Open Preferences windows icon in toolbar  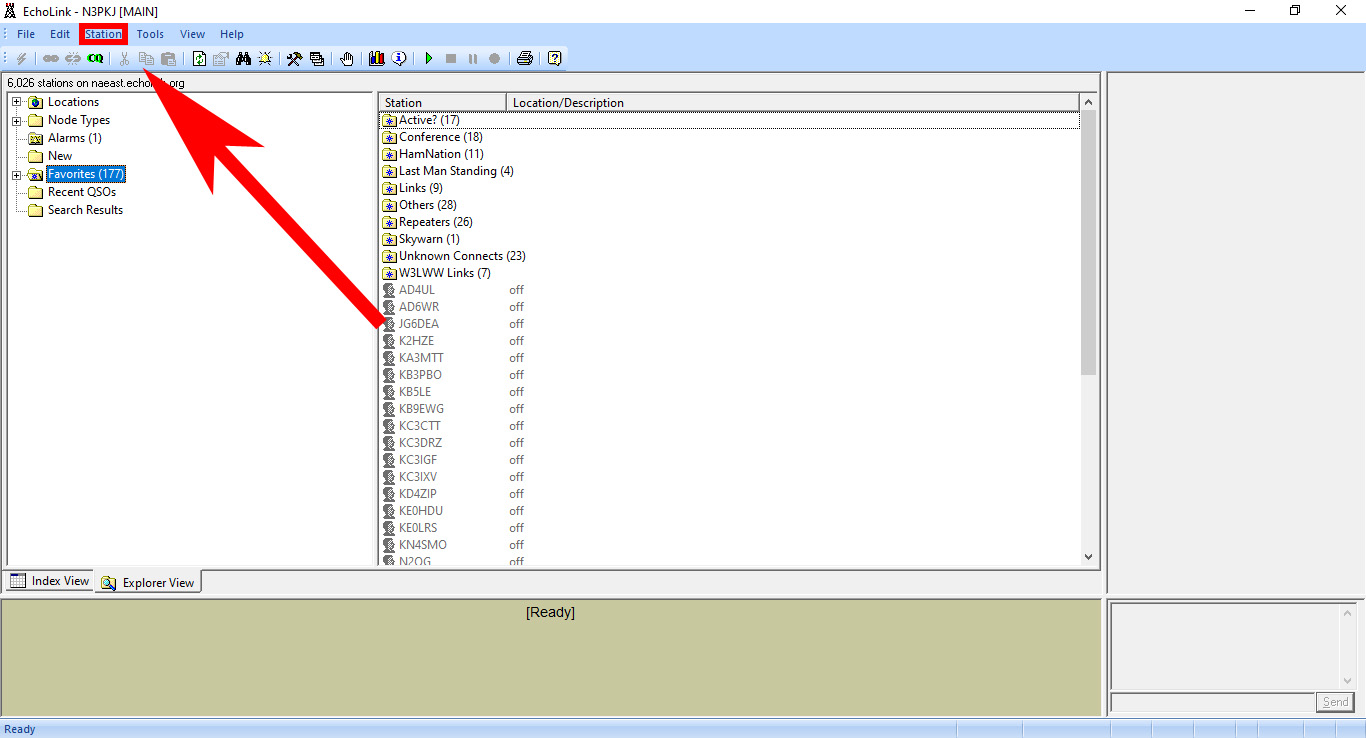(x=317, y=59)
